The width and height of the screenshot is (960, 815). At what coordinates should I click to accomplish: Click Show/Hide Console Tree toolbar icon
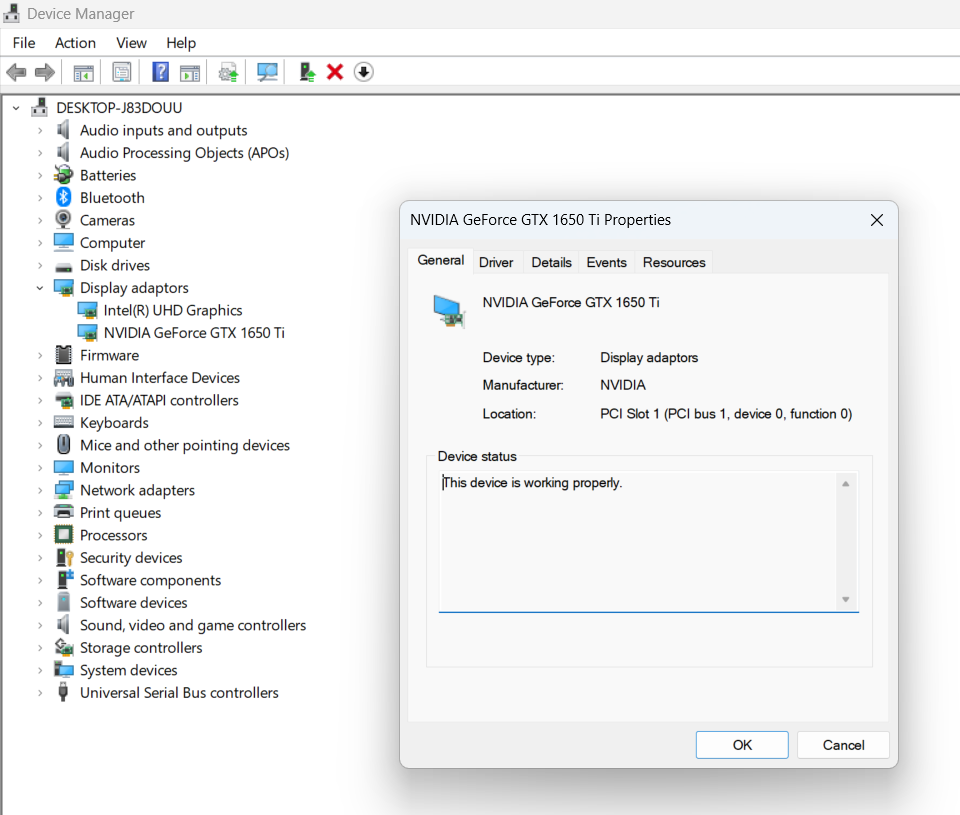83,73
